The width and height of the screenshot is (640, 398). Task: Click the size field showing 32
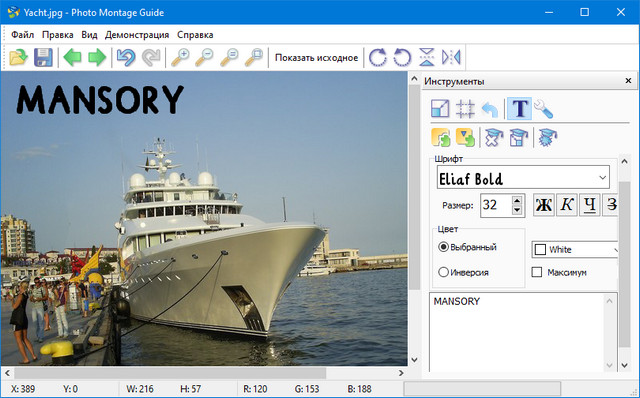pos(496,205)
